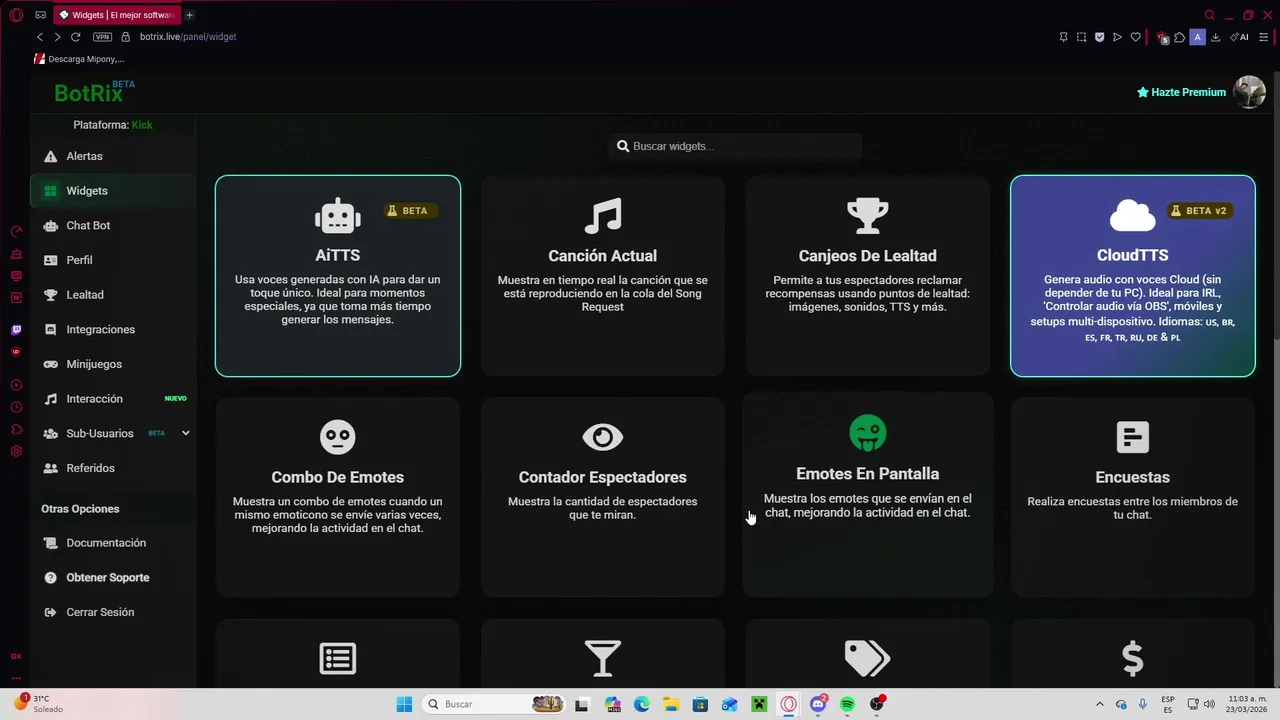Viewport: 1280px width, 720px height.
Task: Click the eye icon for Contador Espectadores
Action: point(603,437)
